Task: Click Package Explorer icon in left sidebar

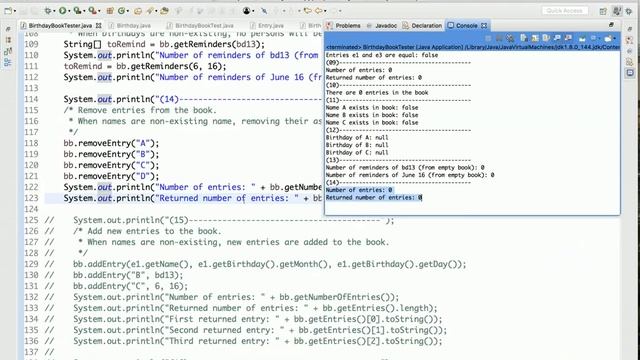Action: tap(8, 40)
